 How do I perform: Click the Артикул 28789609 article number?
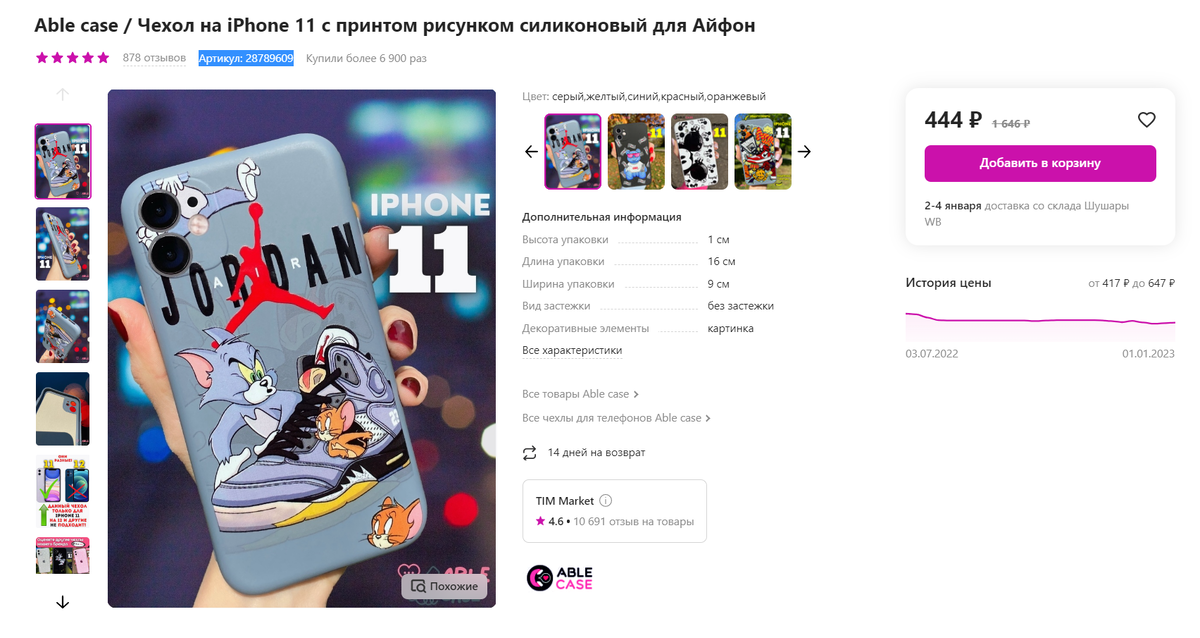pyautogui.click(x=246, y=58)
